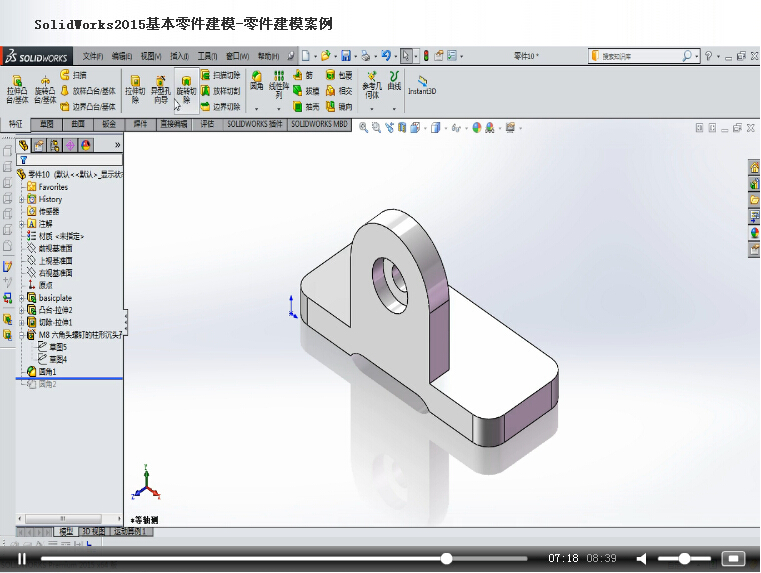Viewport: 761px width, 573px height.
Task: Open the 视图 View menu
Action: click(x=151, y=56)
